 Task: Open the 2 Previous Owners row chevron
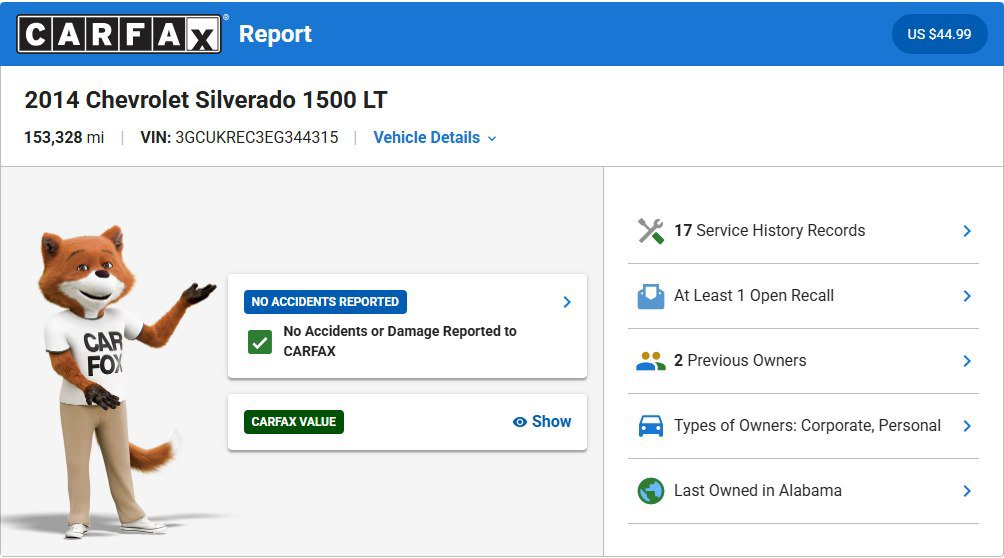point(967,361)
